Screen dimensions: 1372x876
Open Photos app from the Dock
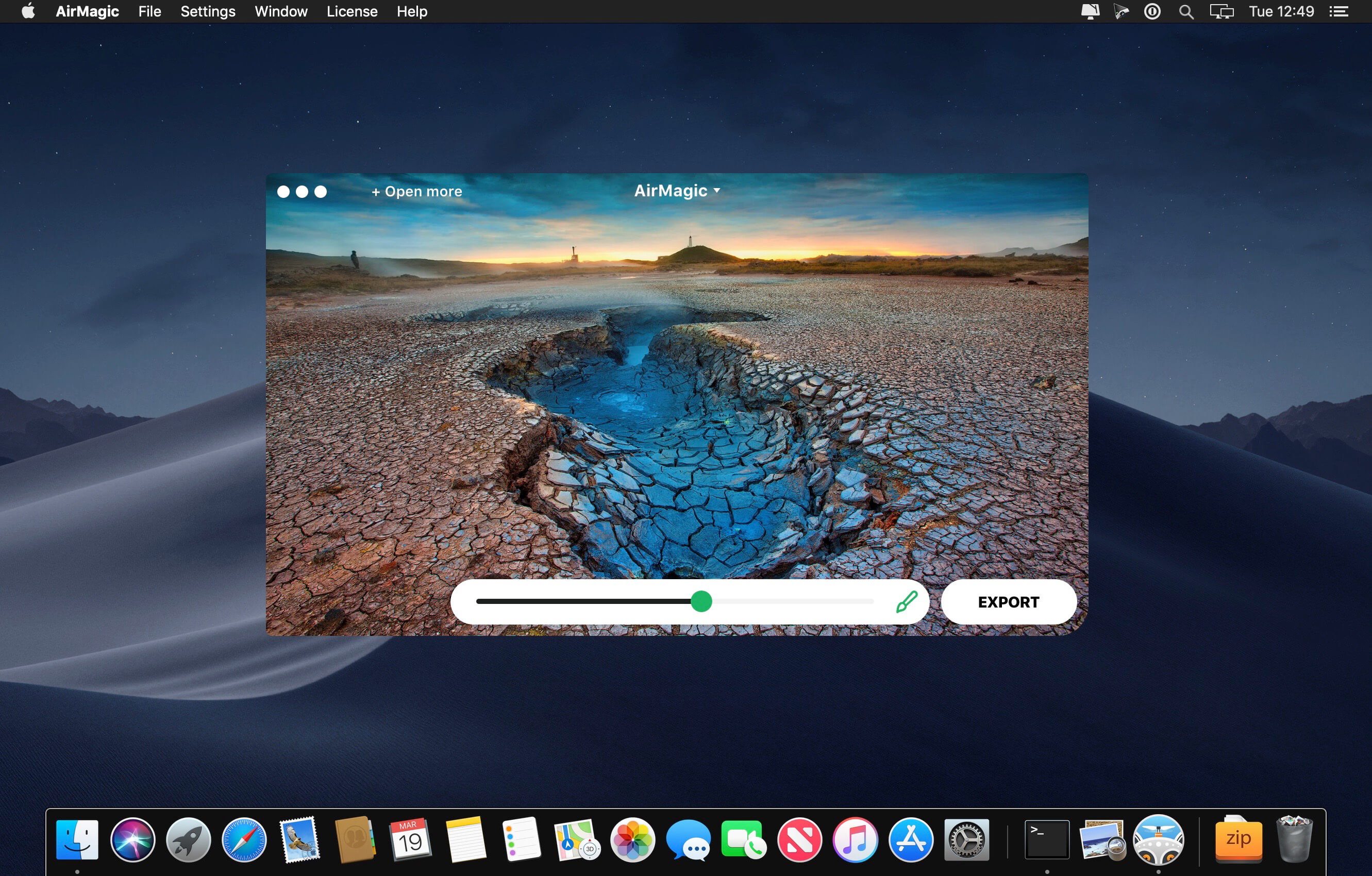[632, 839]
